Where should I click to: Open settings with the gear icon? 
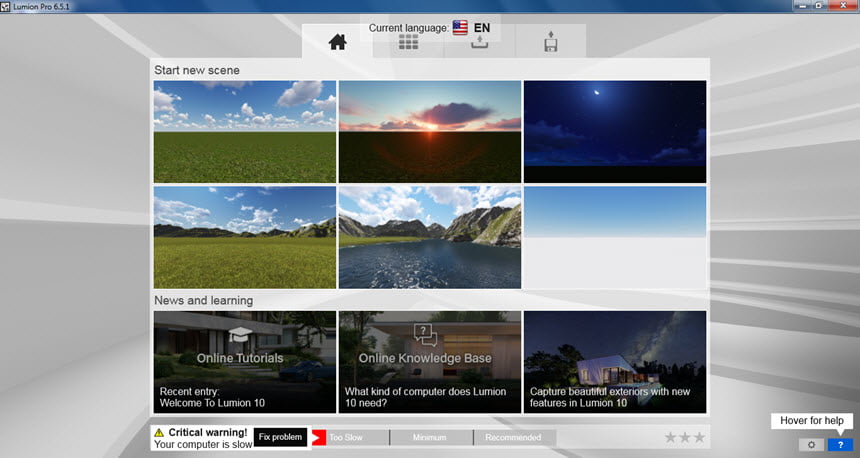(x=811, y=445)
